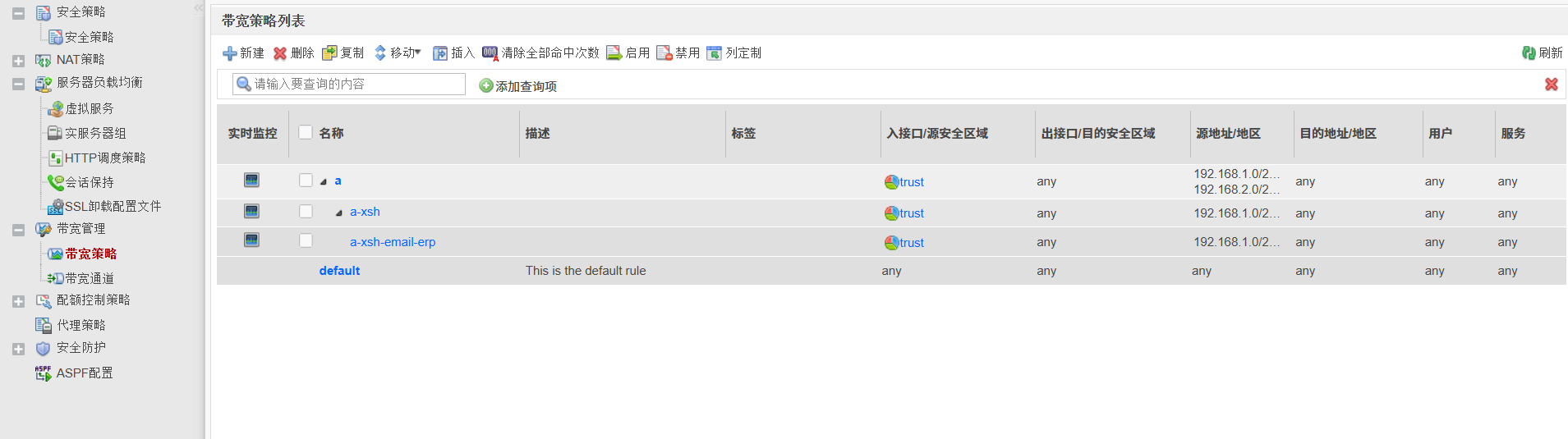Click the 配额控制策略 icon

pyautogui.click(x=43, y=301)
